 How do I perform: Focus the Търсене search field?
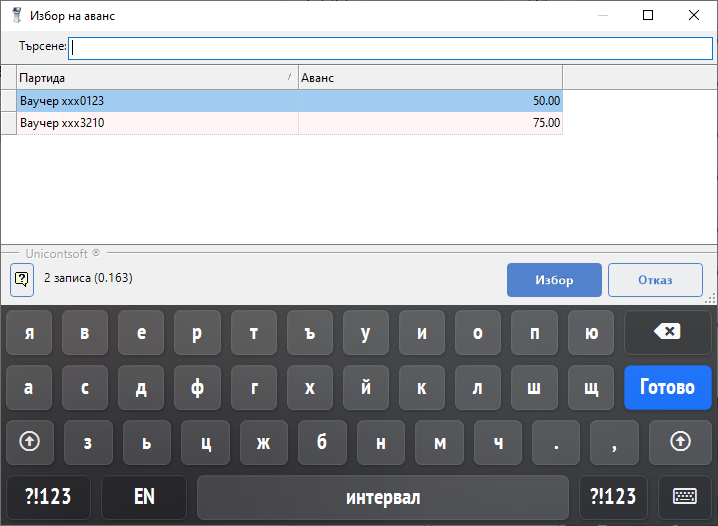click(390, 47)
